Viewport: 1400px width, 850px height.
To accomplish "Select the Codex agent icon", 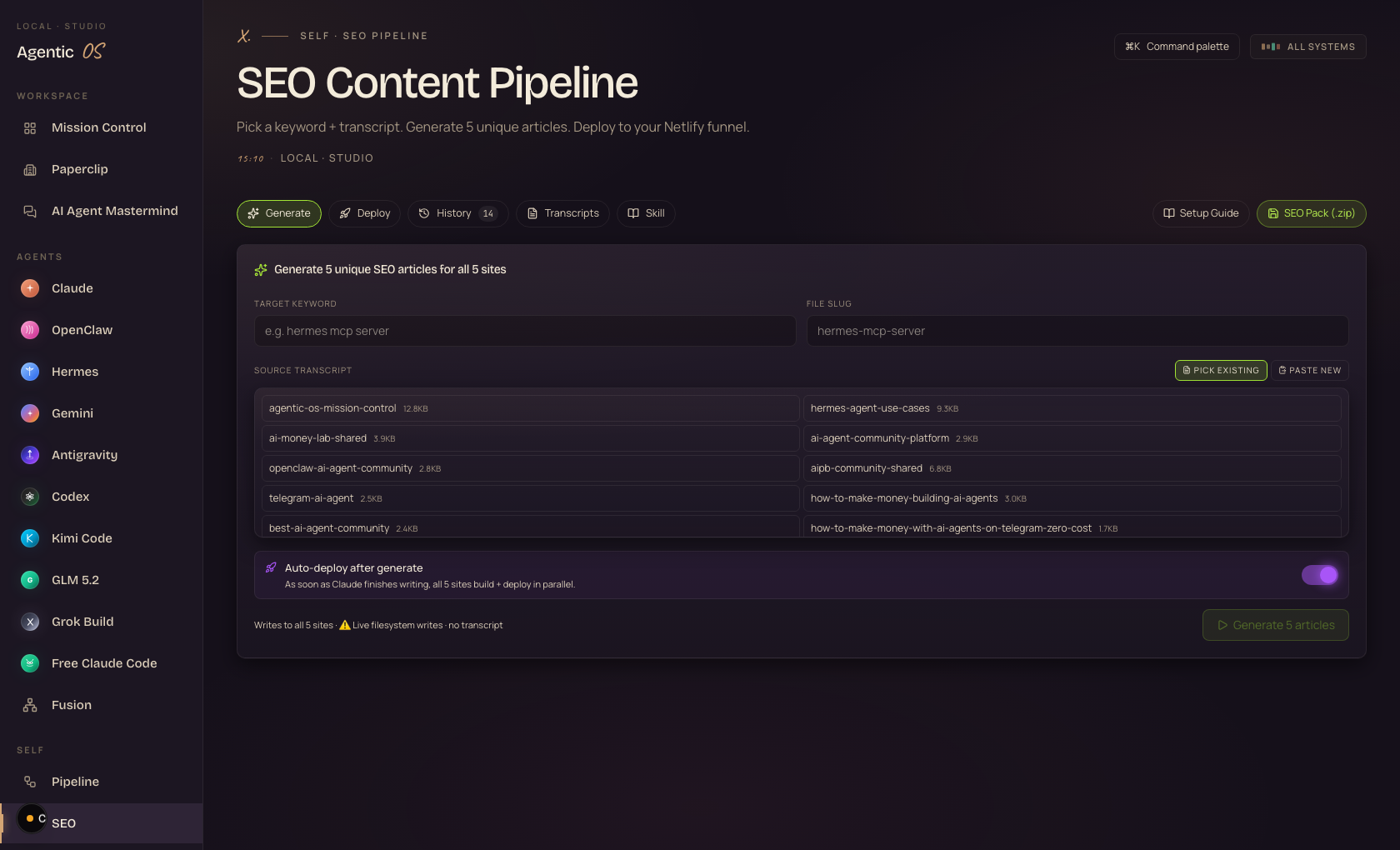I will click(30, 497).
